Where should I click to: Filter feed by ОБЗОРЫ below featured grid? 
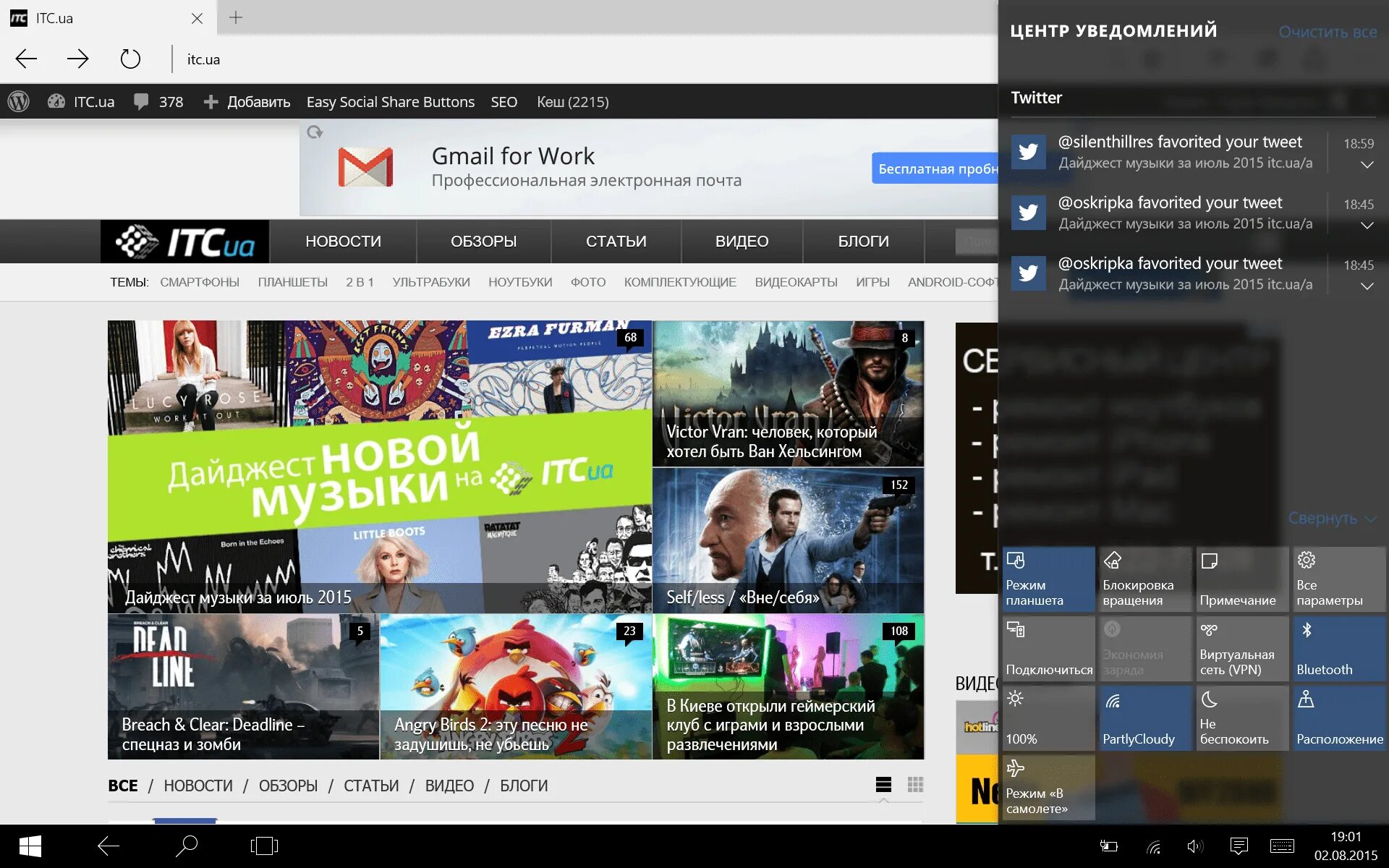click(288, 786)
